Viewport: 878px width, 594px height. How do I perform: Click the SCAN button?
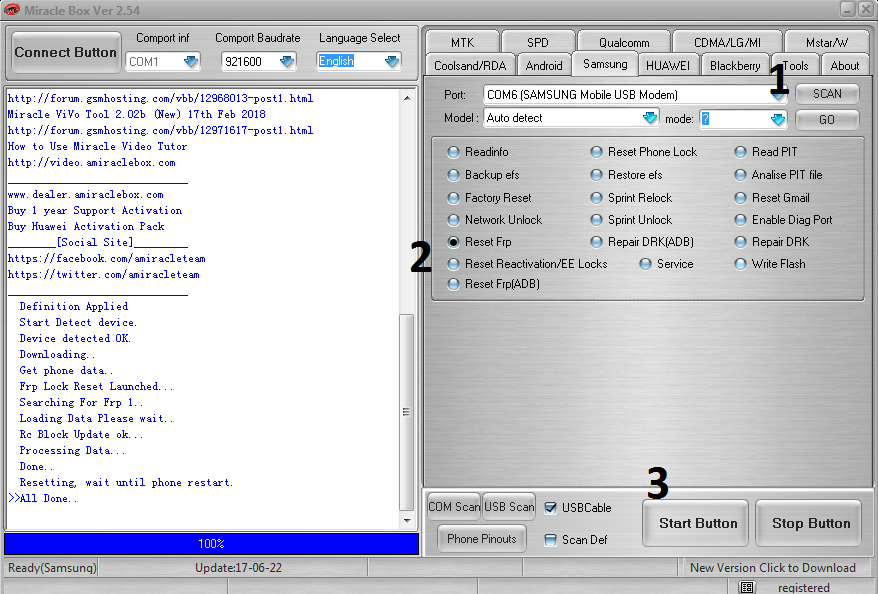827,94
